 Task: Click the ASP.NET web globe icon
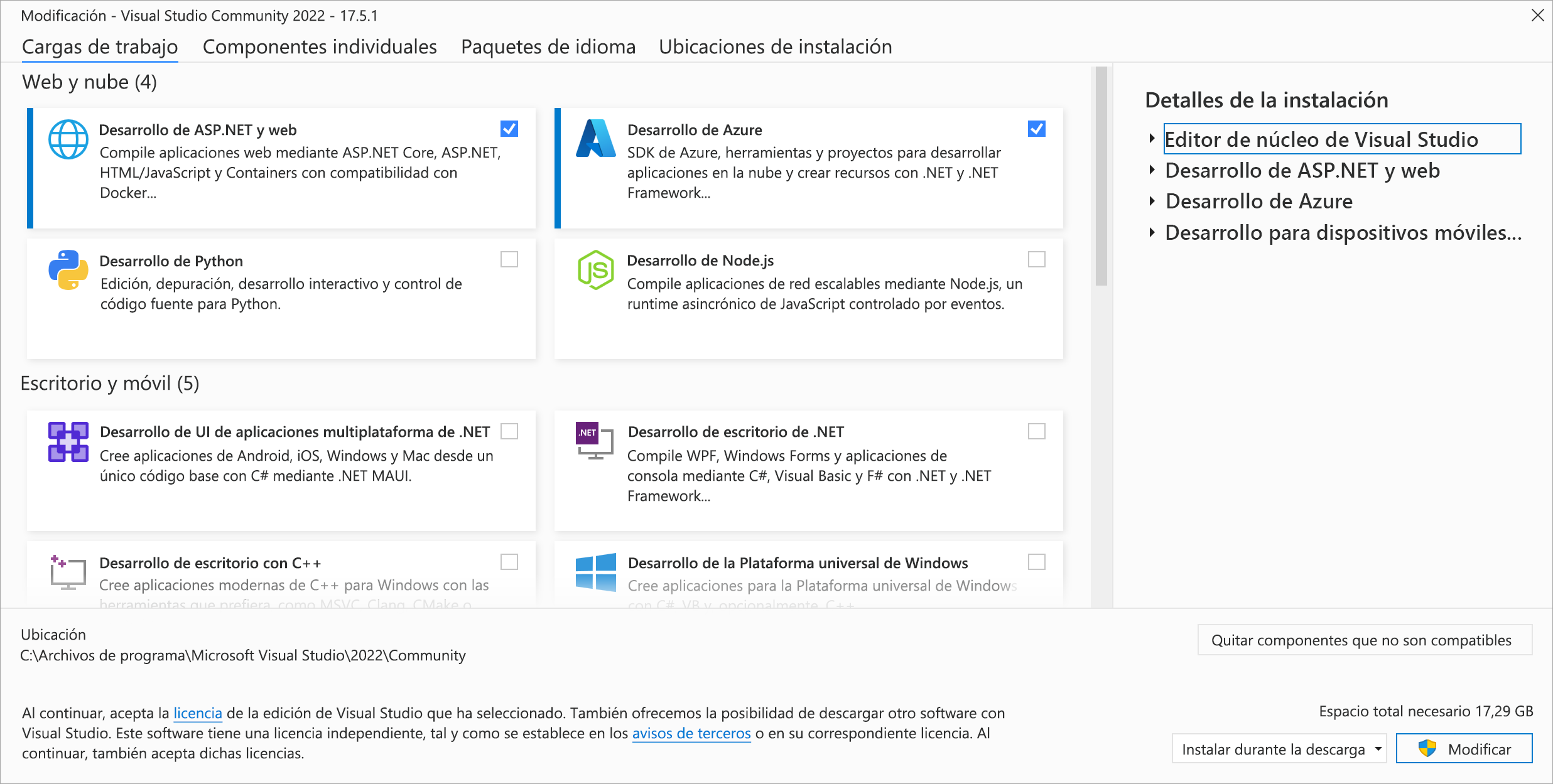68,139
